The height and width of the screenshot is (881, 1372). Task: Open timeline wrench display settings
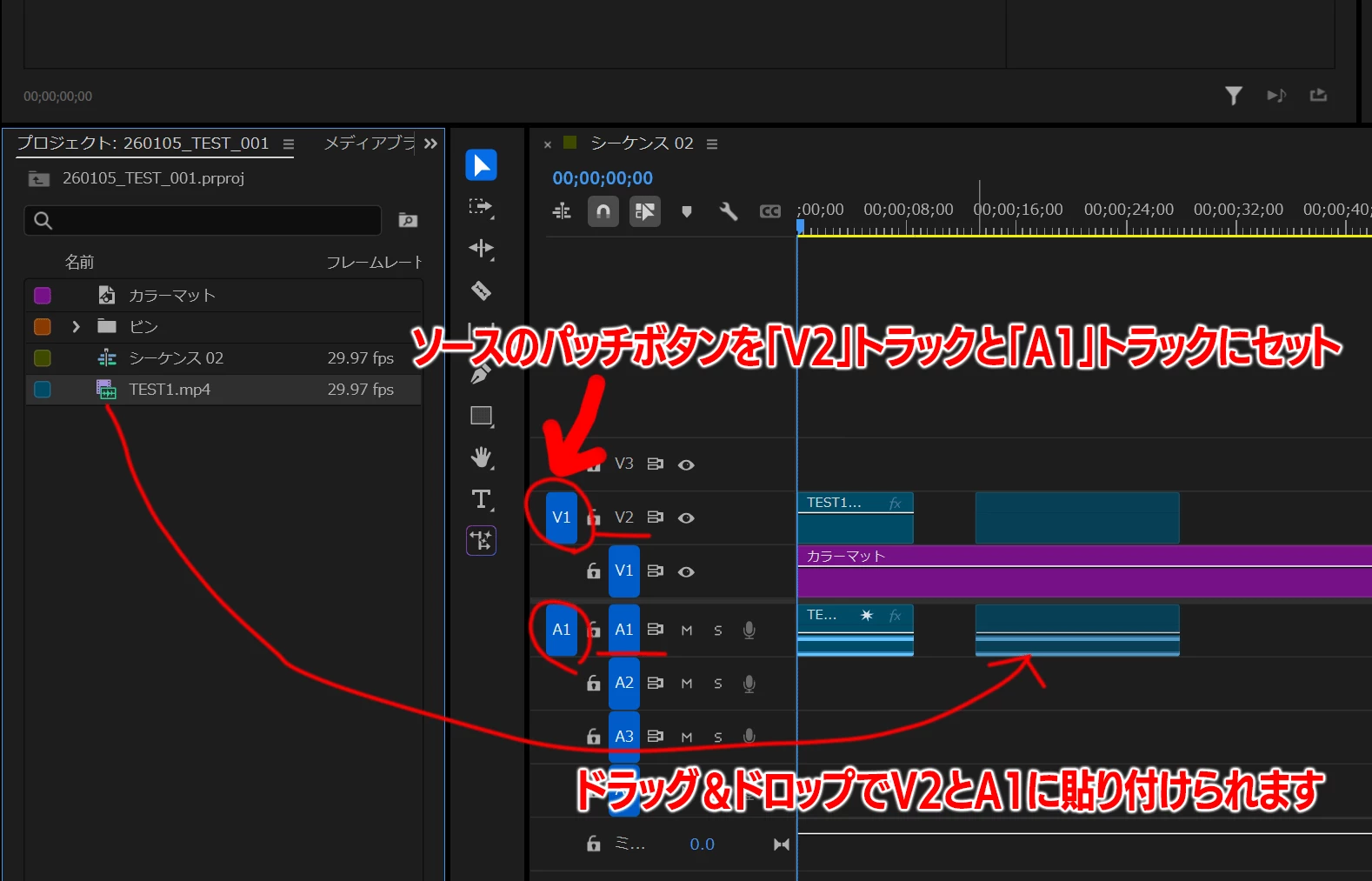click(729, 211)
